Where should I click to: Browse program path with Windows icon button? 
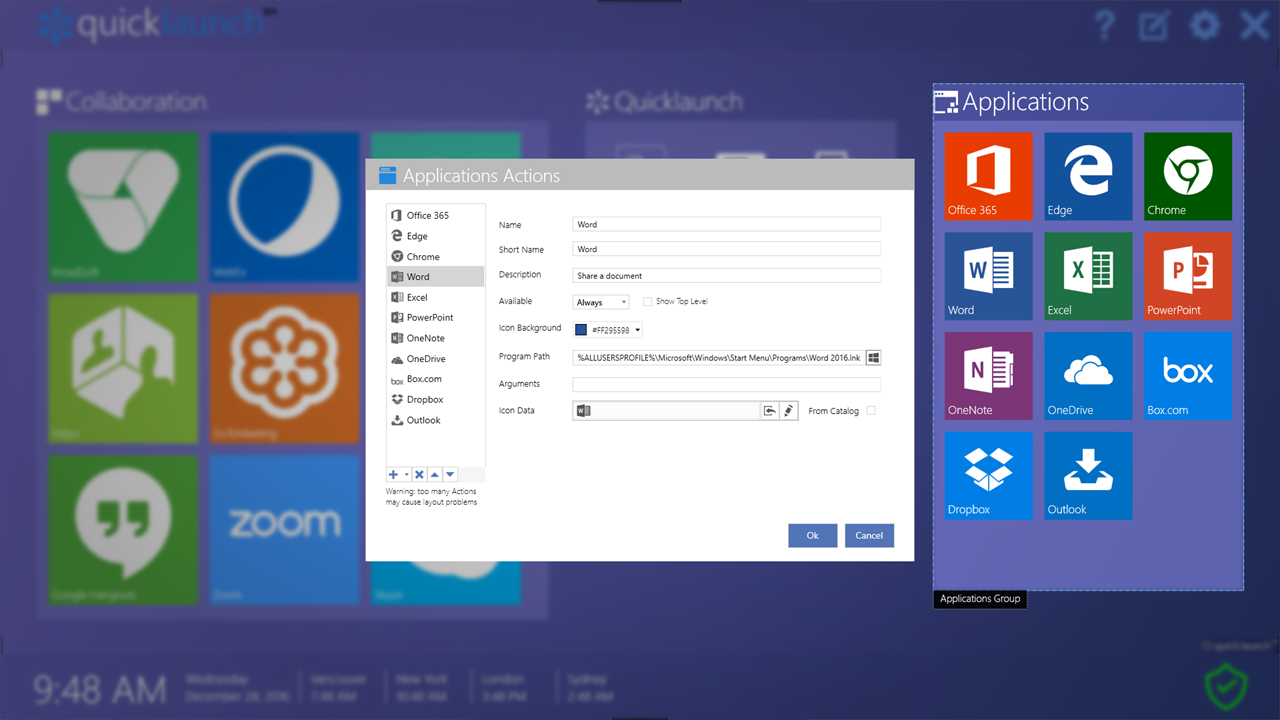873,357
